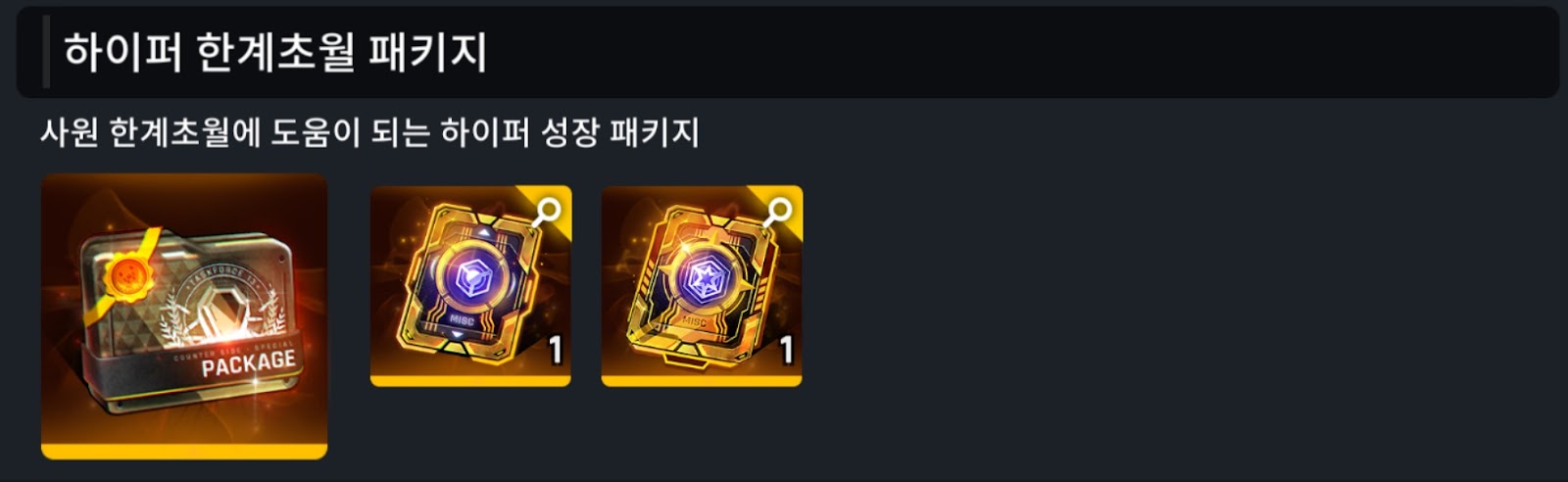Click the 하이퍼 한계초월 패키지 header
This screenshot has width=1568, height=482.
[x=275, y=53]
